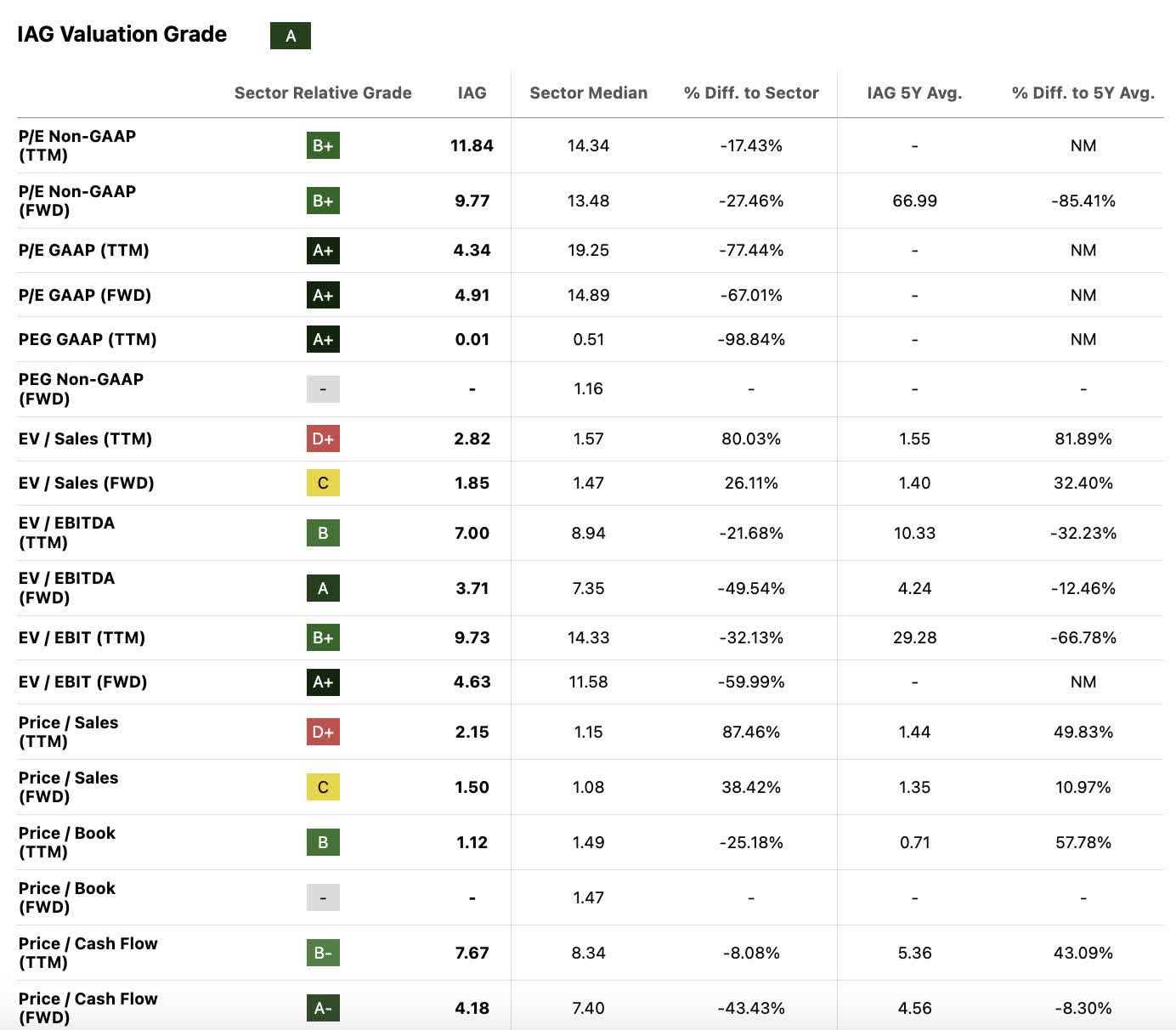Click the B grade badge for Price / Book (TTM)
The width and height of the screenshot is (1176, 1030).
click(x=323, y=842)
